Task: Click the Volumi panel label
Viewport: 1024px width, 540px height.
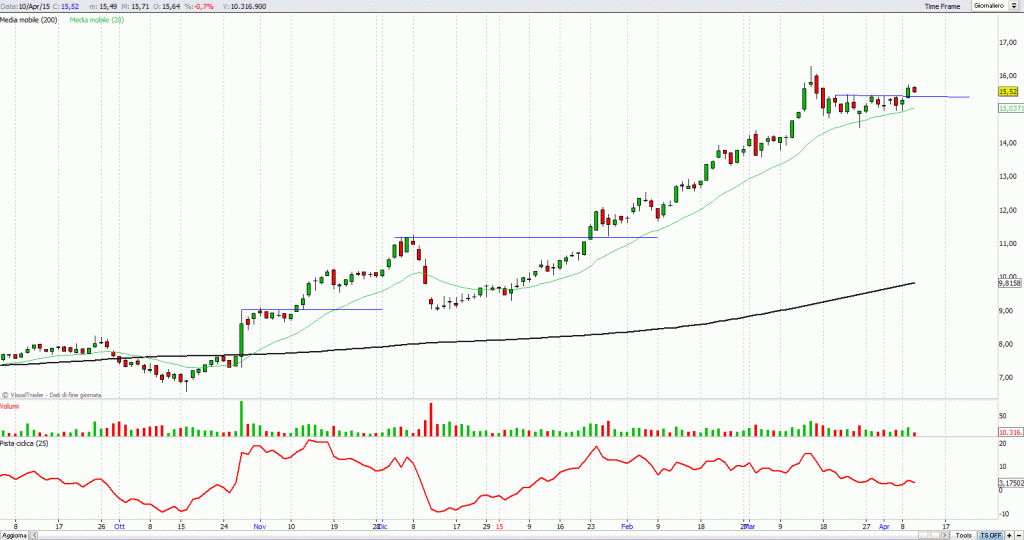Action: (10, 405)
